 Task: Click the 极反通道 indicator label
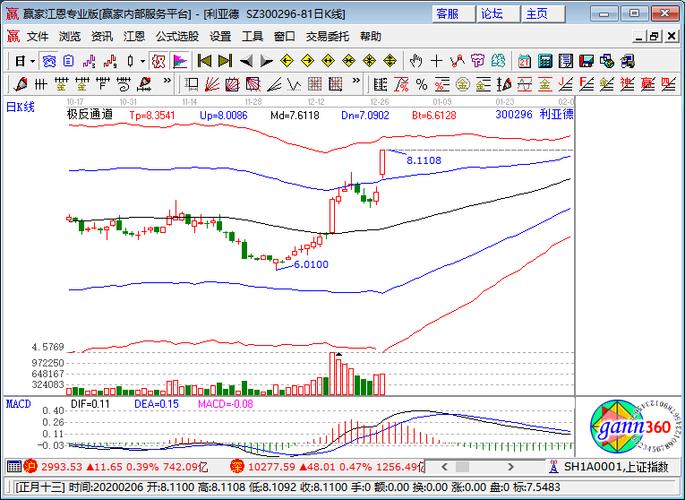click(x=90, y=115)
